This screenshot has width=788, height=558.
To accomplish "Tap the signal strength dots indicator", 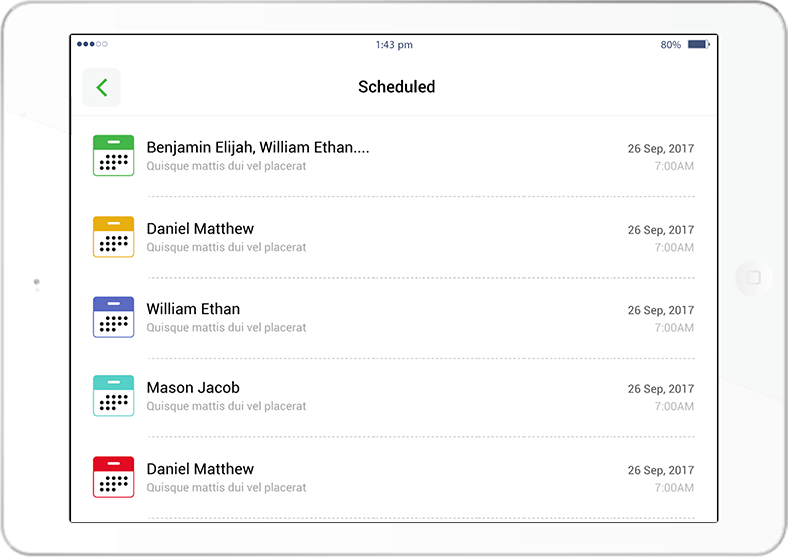I will (92, 45).
